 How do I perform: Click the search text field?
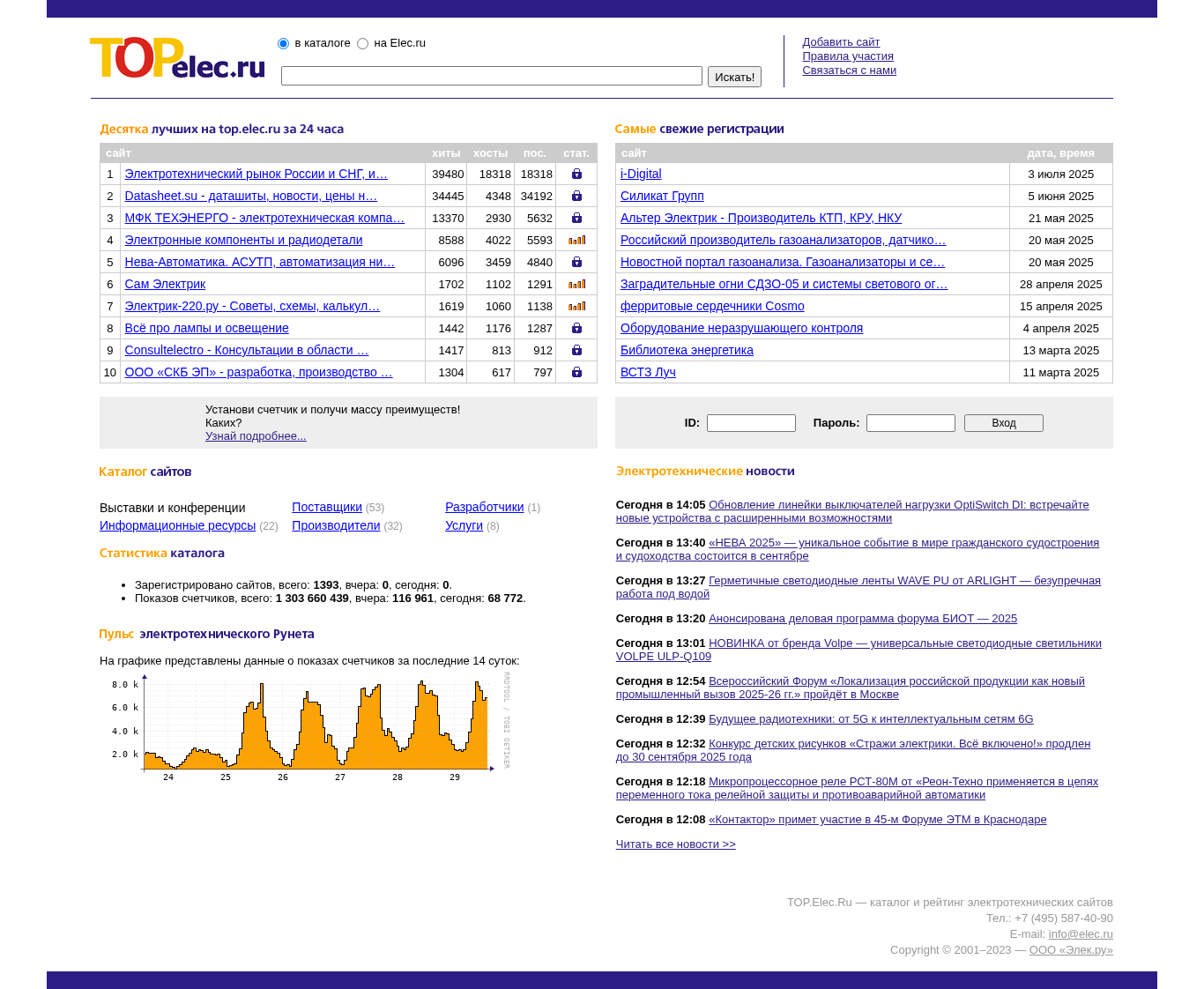492,76
